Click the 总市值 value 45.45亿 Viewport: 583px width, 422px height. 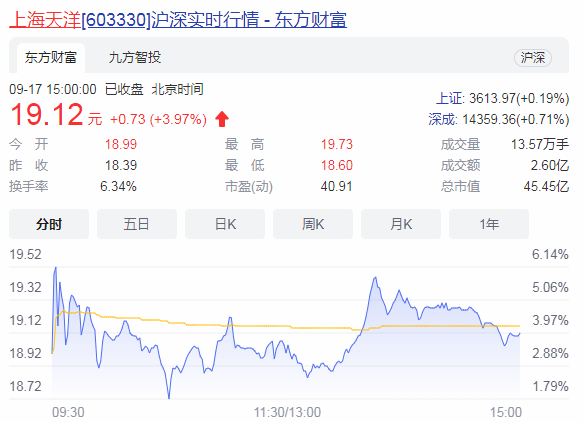pos(546,186)
